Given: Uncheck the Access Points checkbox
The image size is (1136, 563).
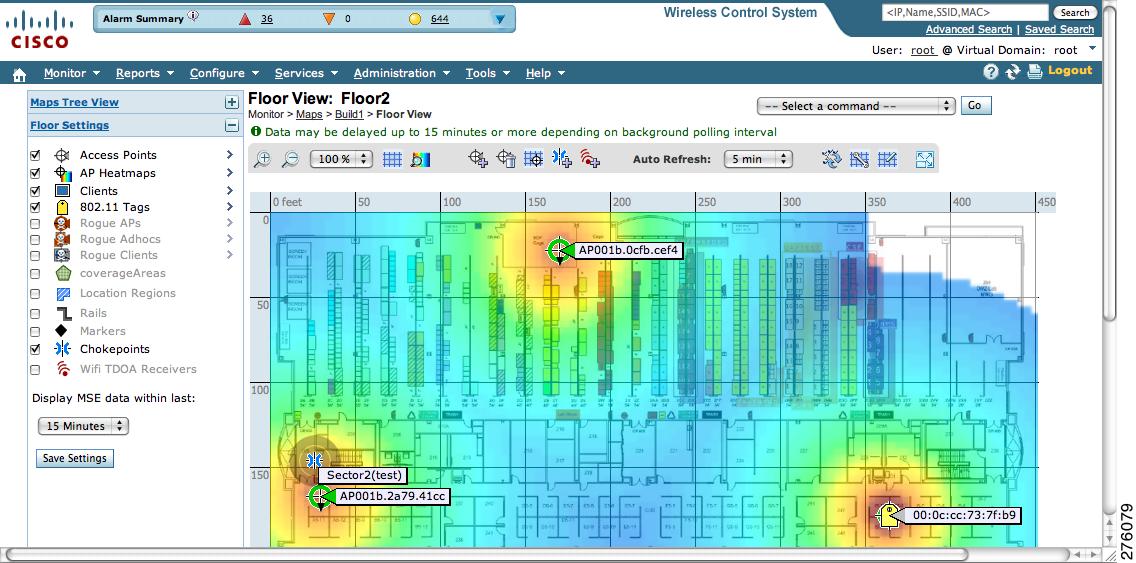Looking at the screenshot, I should (x=35, y=155).
